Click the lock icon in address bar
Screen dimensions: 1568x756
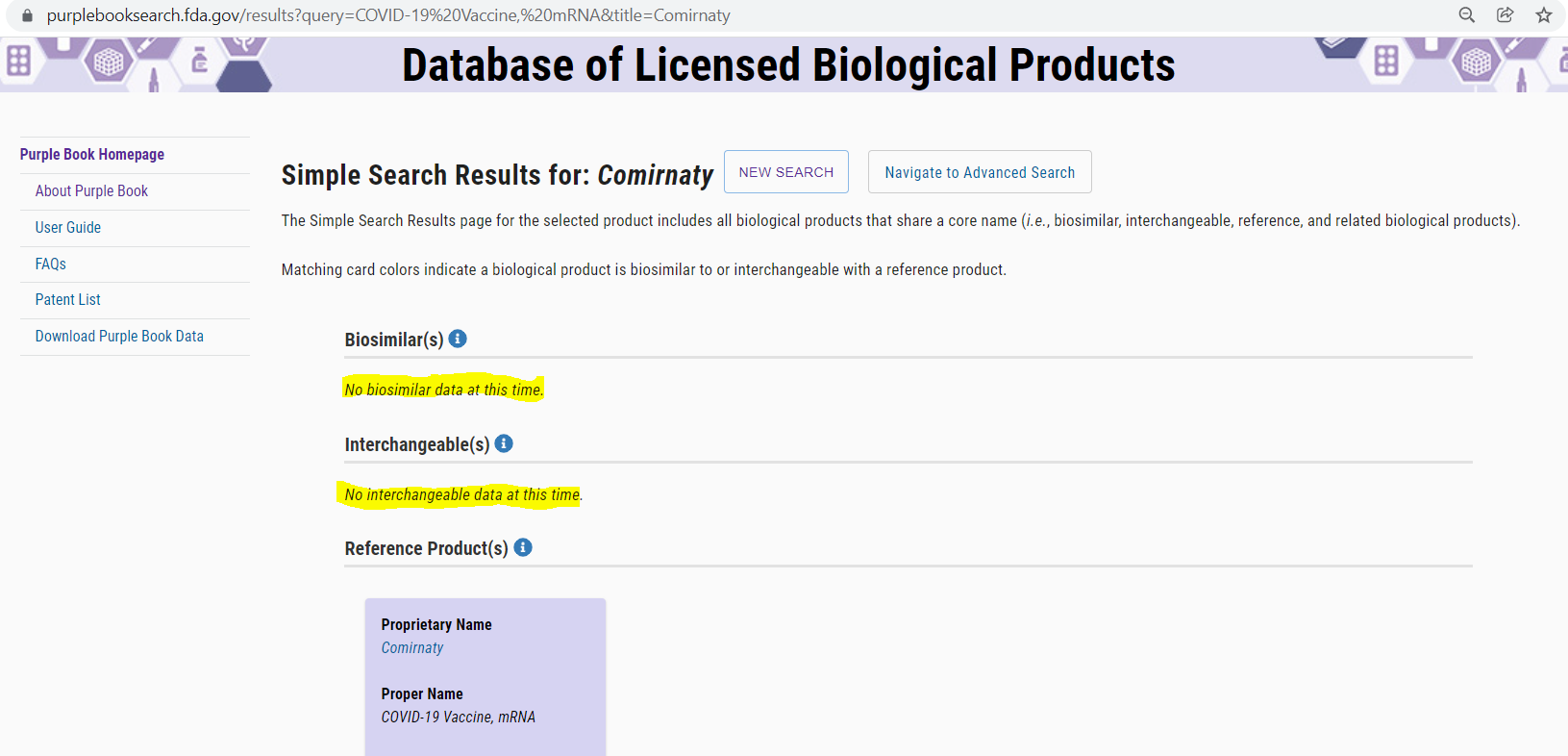27,15
